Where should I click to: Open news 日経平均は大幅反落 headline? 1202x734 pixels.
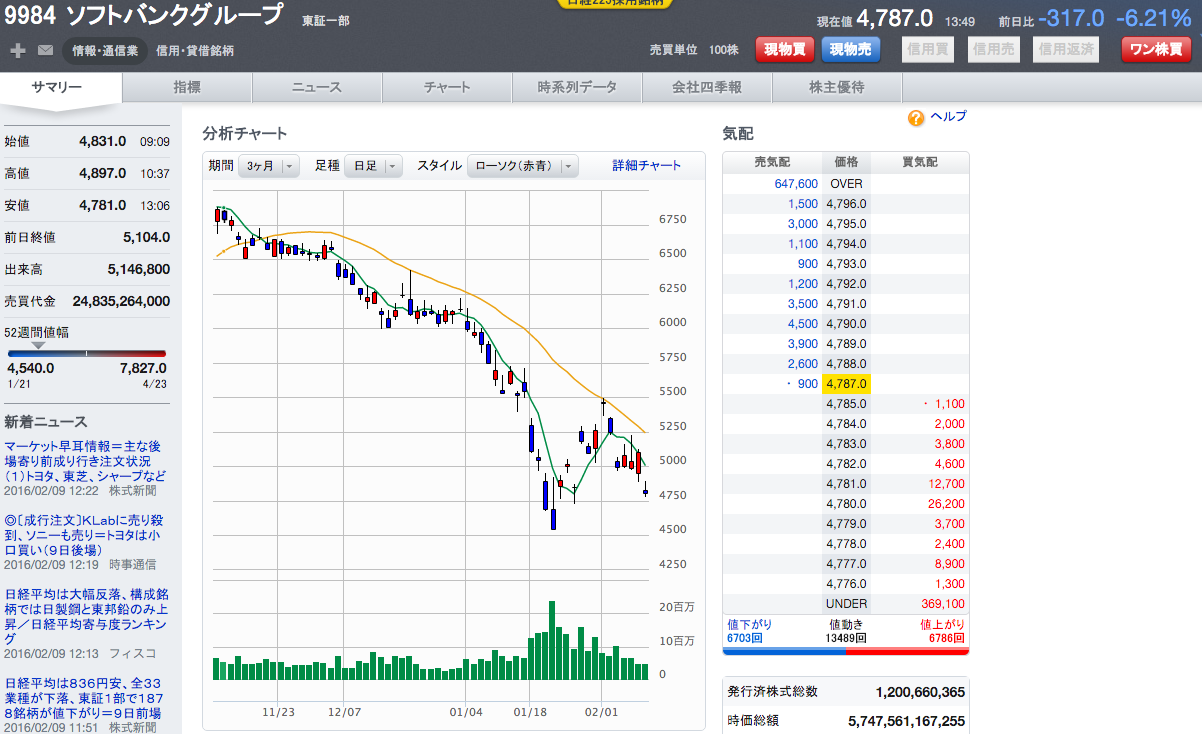[85, 617]
